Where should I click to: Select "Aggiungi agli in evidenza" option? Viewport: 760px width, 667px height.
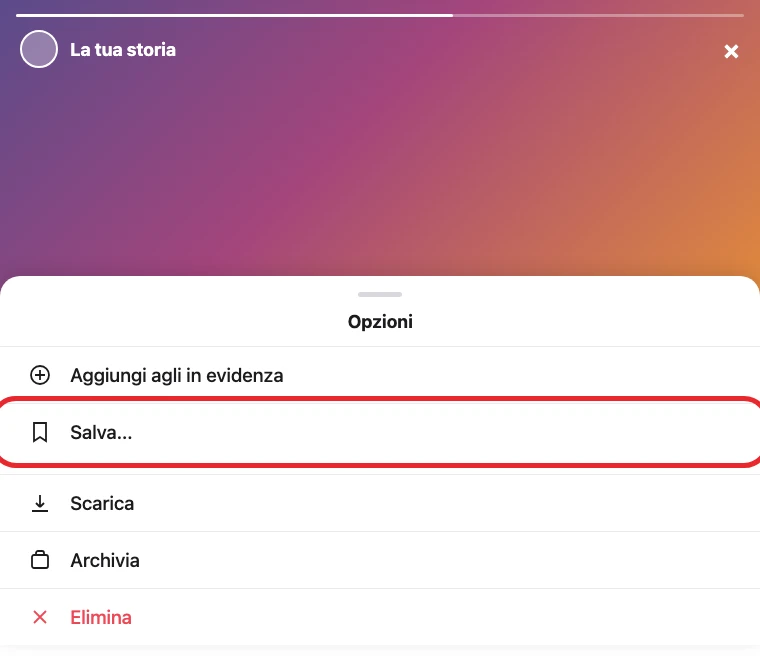coord(380,375)
